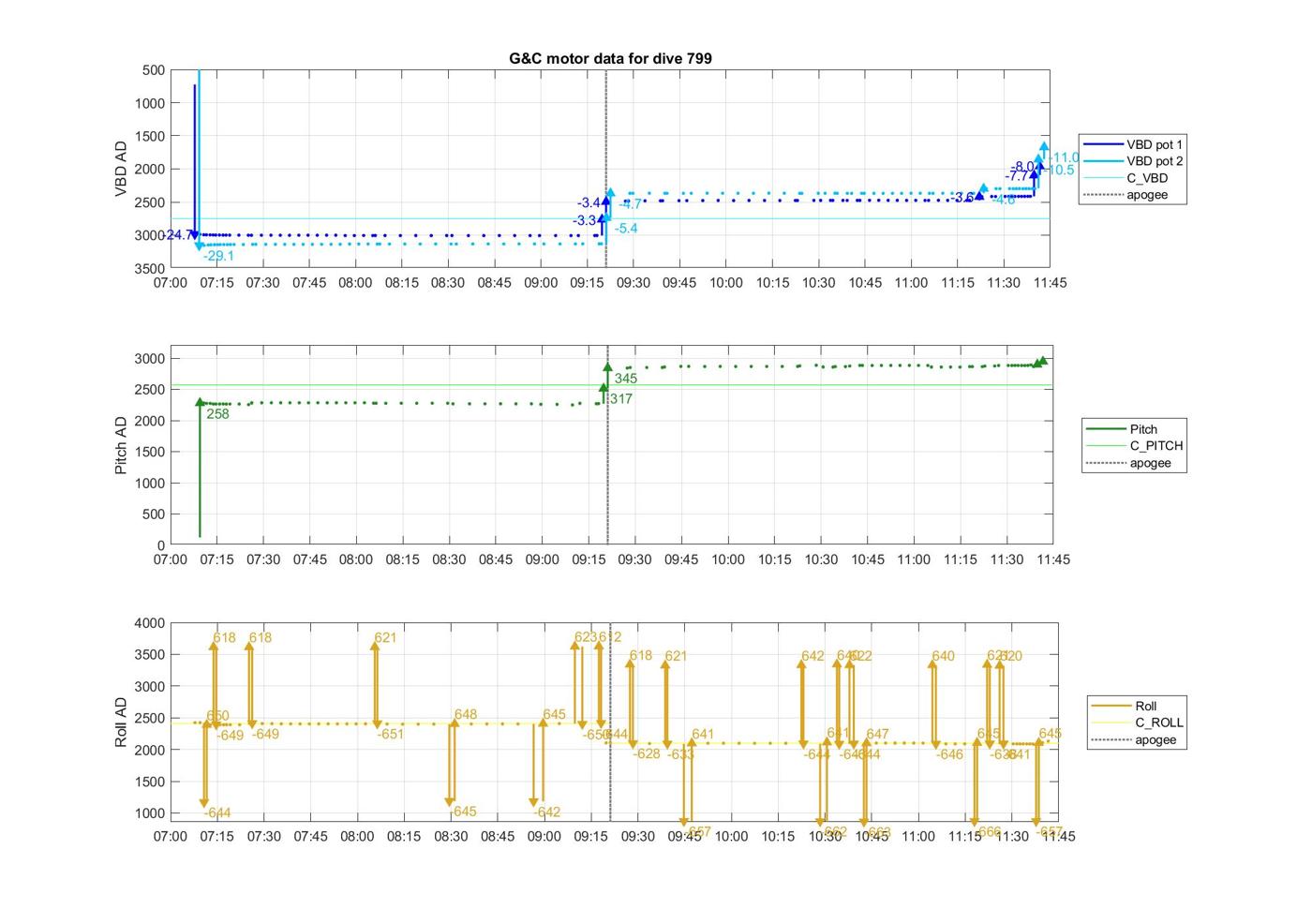Click the '640' roll annotation
This screenshot has height=924, width=1312.
pyautogui.click(x=943, y=656)
